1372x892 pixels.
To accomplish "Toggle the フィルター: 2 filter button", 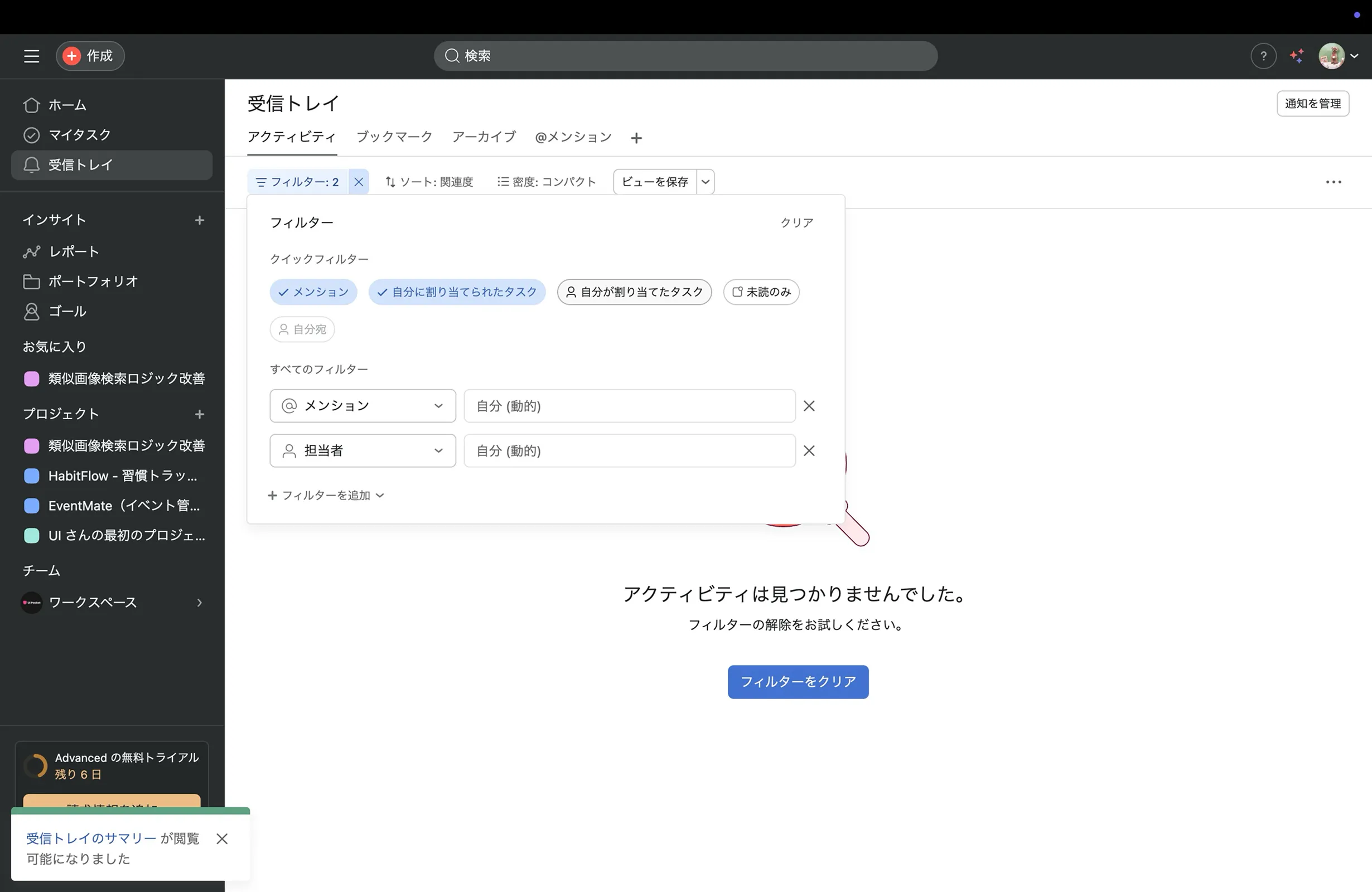I will [297, 182].
